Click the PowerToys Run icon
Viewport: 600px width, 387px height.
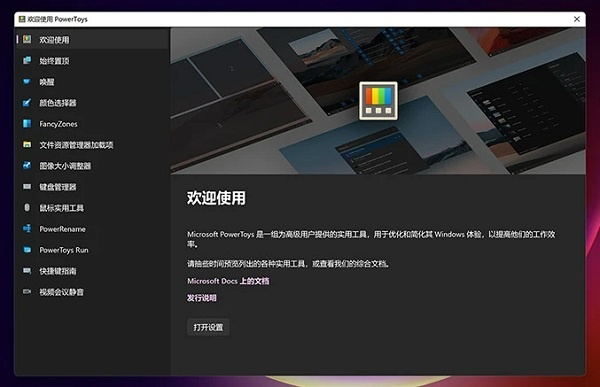tap(27, 250)
